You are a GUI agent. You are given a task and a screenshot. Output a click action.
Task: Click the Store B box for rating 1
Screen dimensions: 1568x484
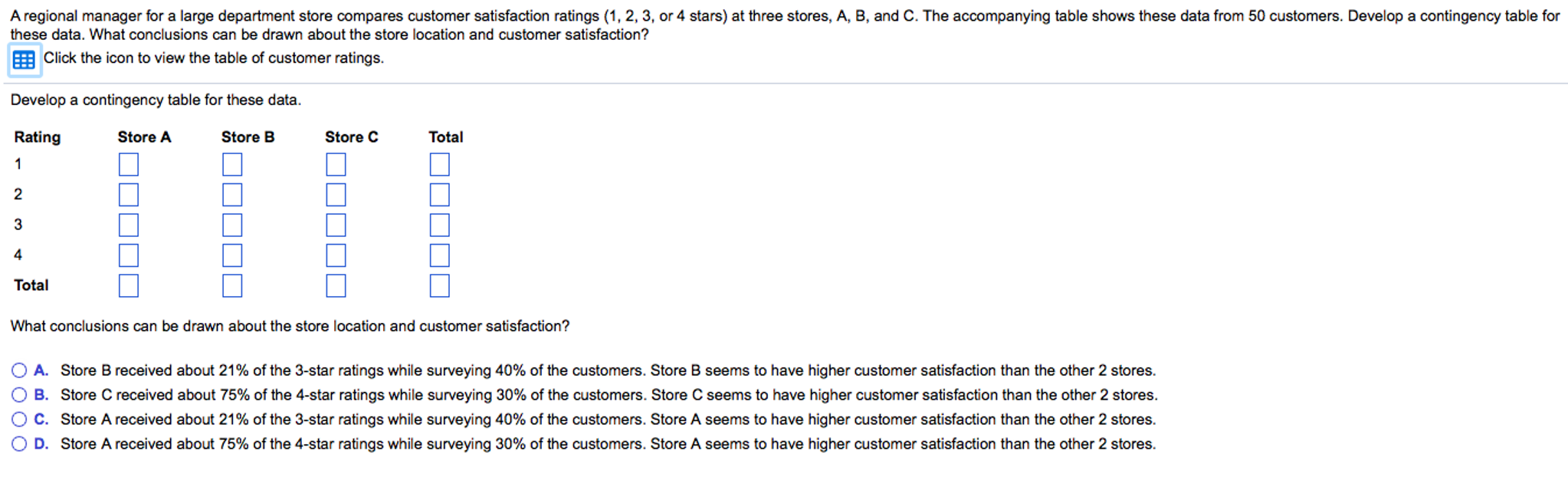(232, 164)
